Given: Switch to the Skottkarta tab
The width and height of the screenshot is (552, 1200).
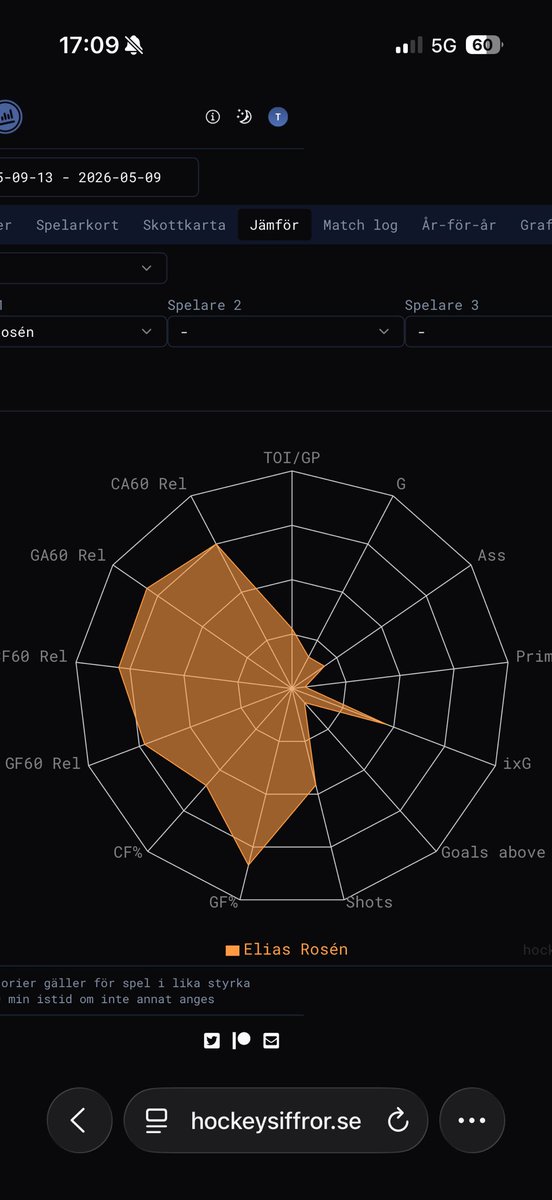Looking at the screenshot, I should [184, 225].
